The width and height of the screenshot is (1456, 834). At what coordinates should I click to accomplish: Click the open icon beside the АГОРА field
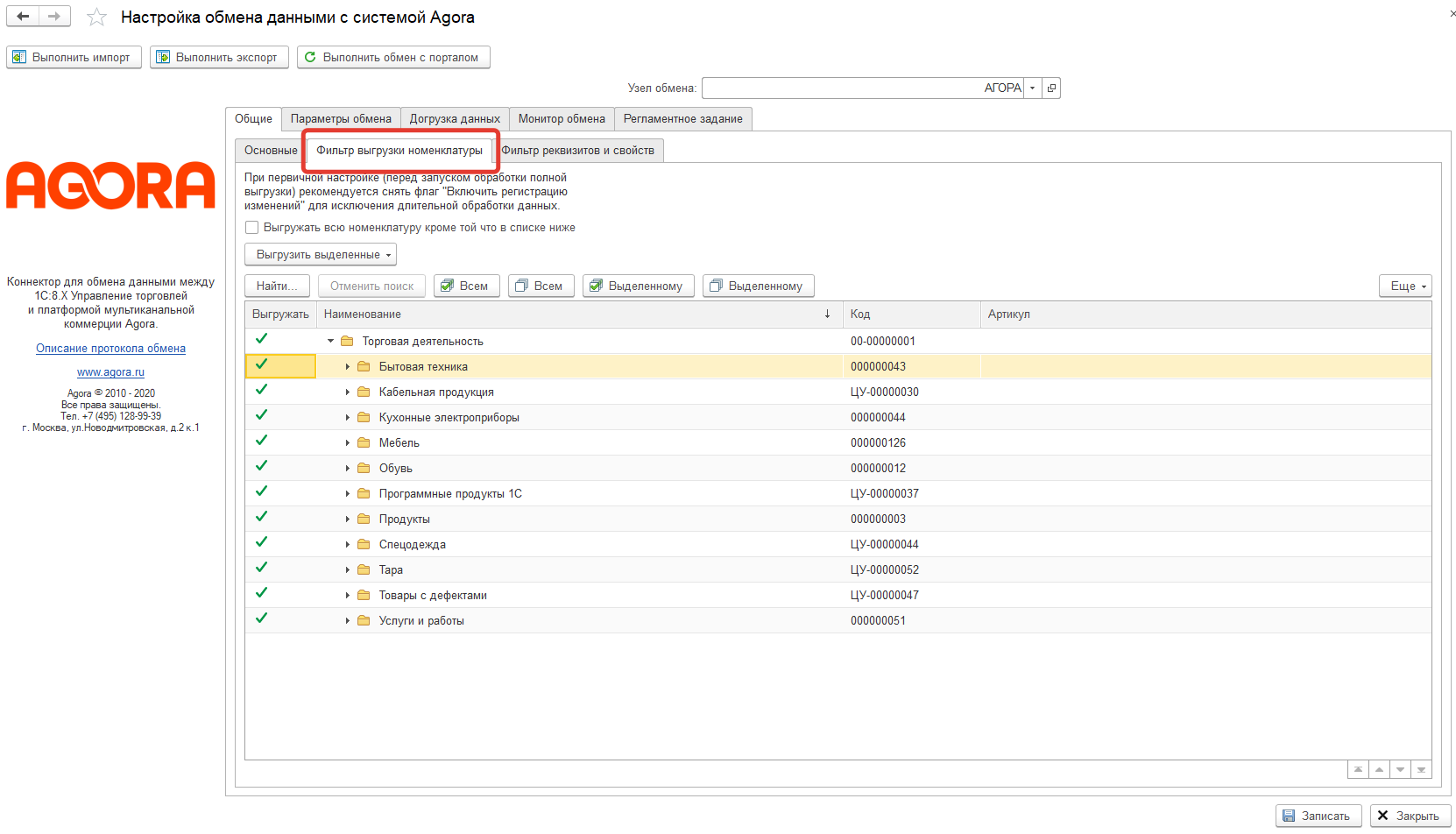coord(1051,88)
